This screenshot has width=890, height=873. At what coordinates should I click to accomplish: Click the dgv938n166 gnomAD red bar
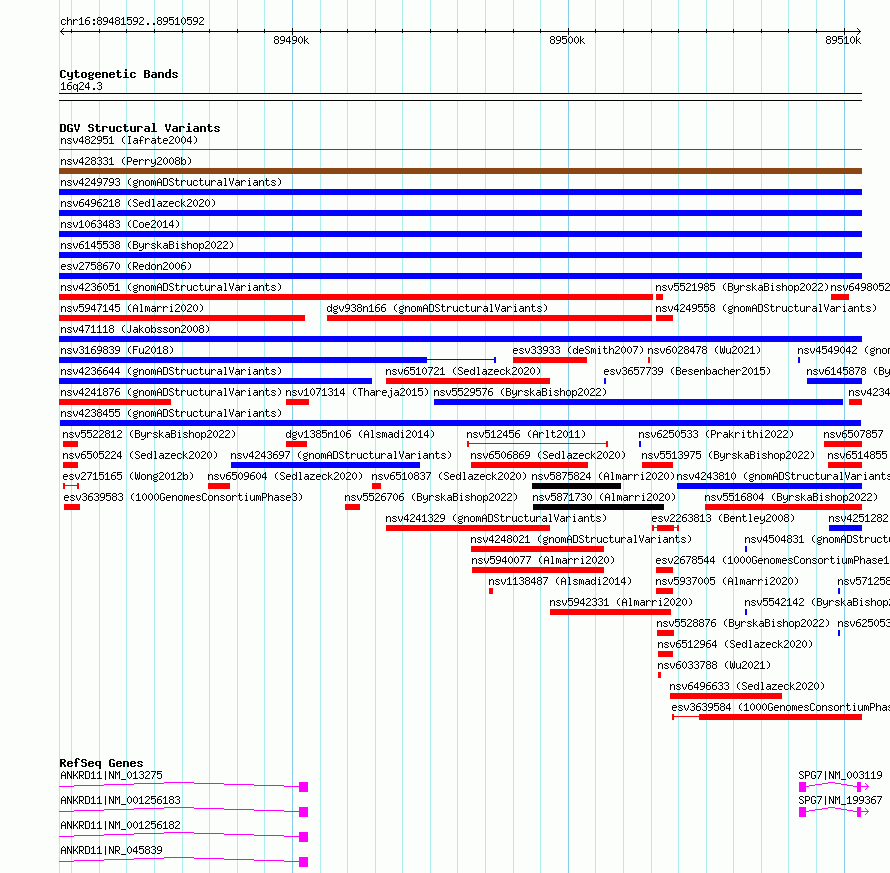point(489,318)
